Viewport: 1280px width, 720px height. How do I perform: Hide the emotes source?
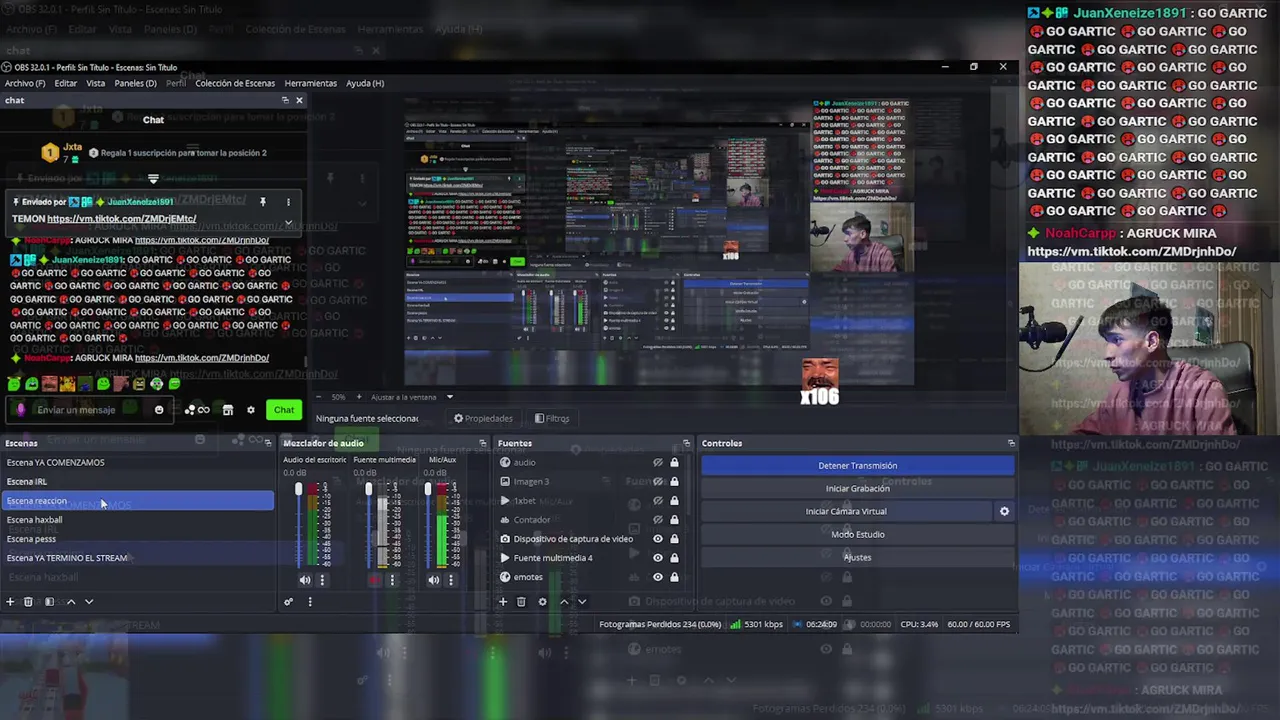pos(657,577)
